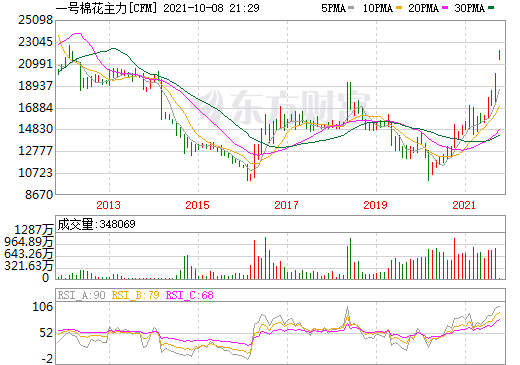Click the 2017 year marker on axis
520x365 pixels.
[287, 205]
